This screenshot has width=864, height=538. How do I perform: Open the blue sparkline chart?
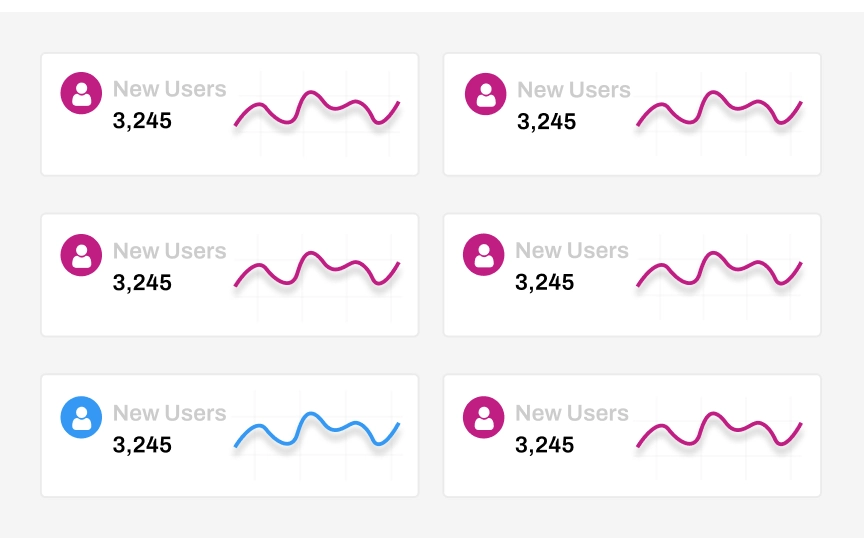click(317, 431)
